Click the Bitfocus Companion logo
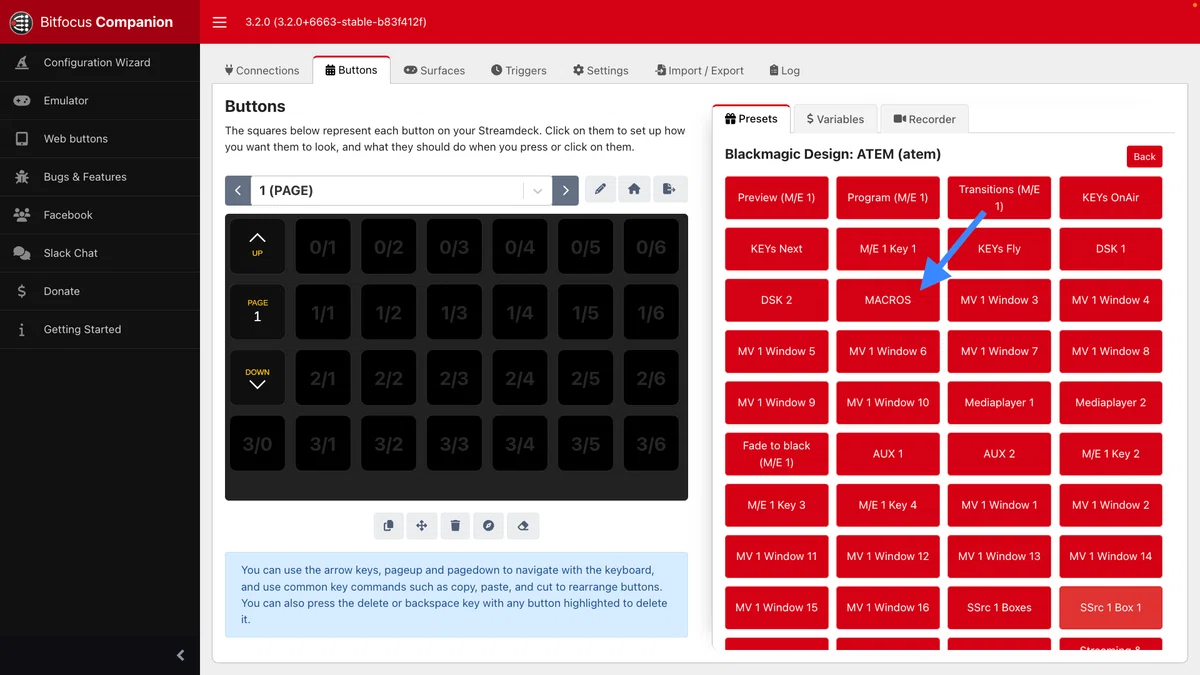Screen dimensions: 1200x675 [91, 22]
